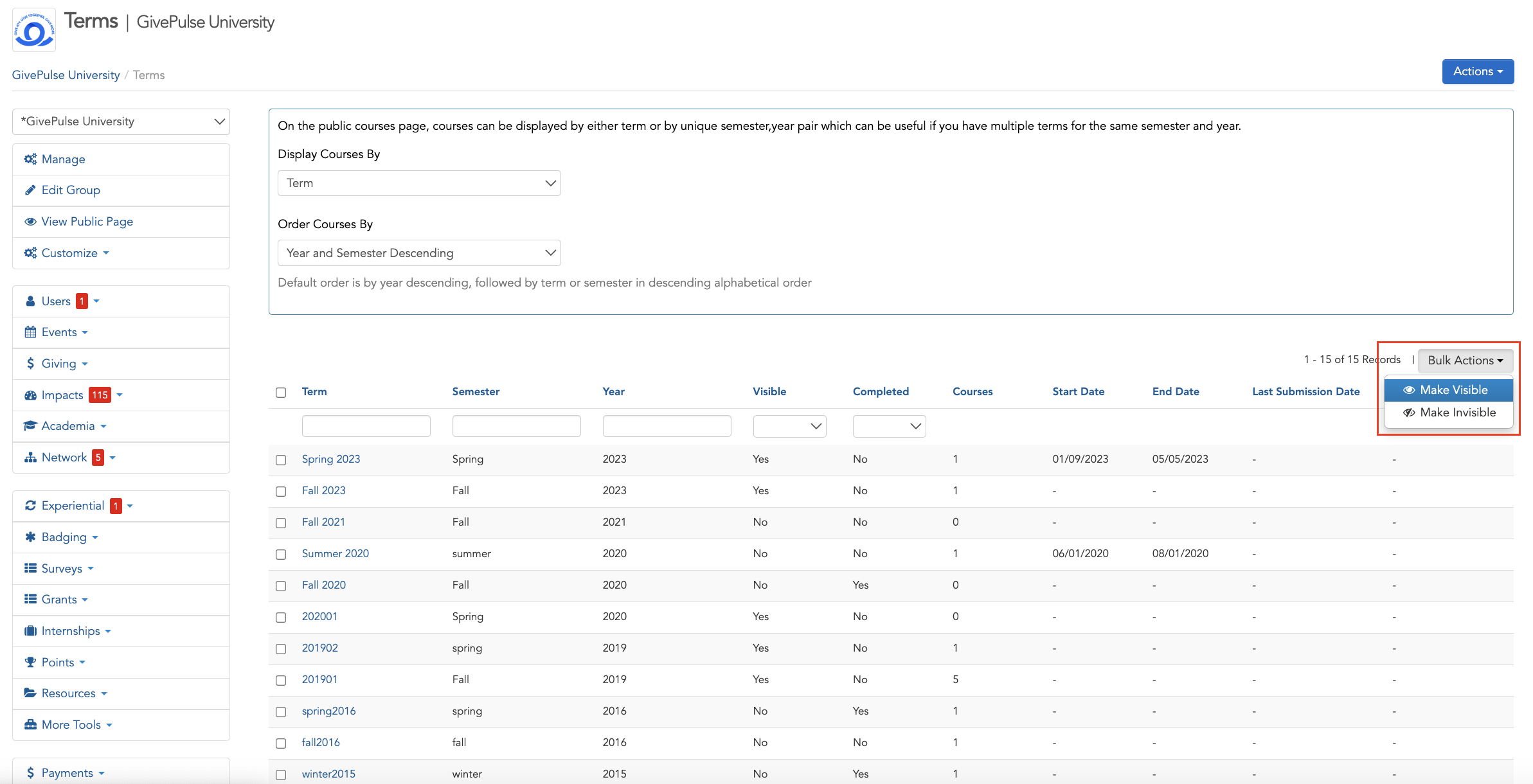
Task: Click the Resources folder icon
Action: [x=30, y=693]
